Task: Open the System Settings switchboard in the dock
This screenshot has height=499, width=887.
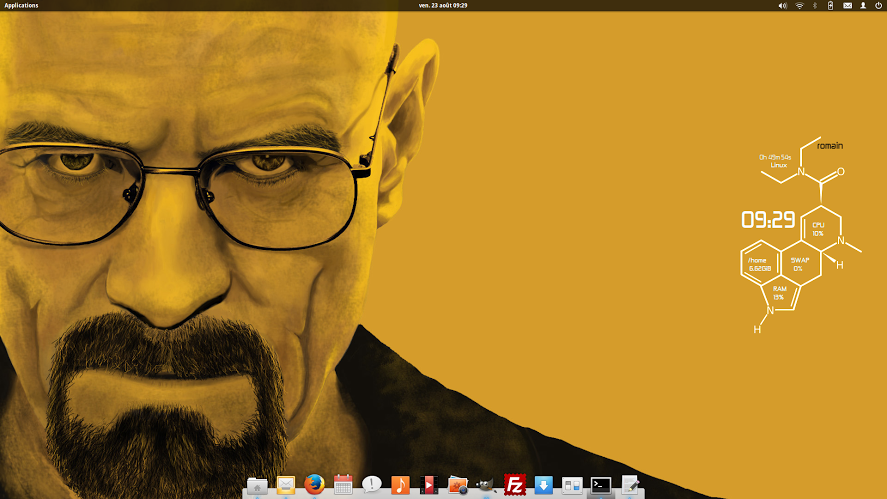Action: coord(572,485)
